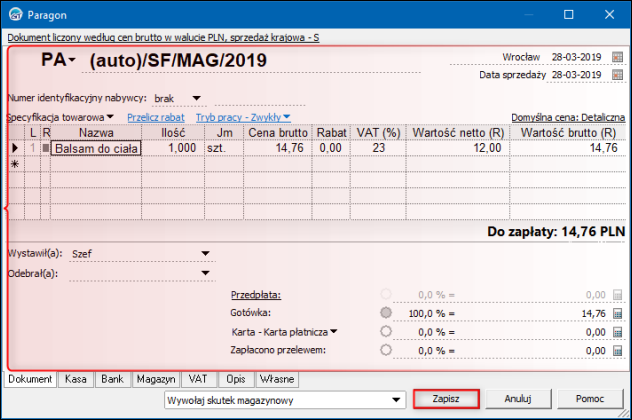
Task: Switch to the Opis tab
Action: [236, 379]
